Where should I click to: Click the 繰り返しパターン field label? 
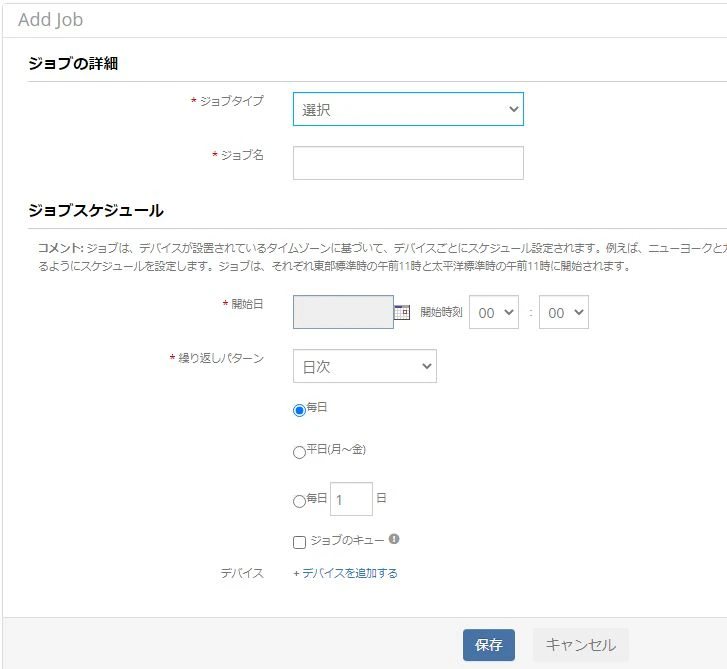tap(221, 358)
